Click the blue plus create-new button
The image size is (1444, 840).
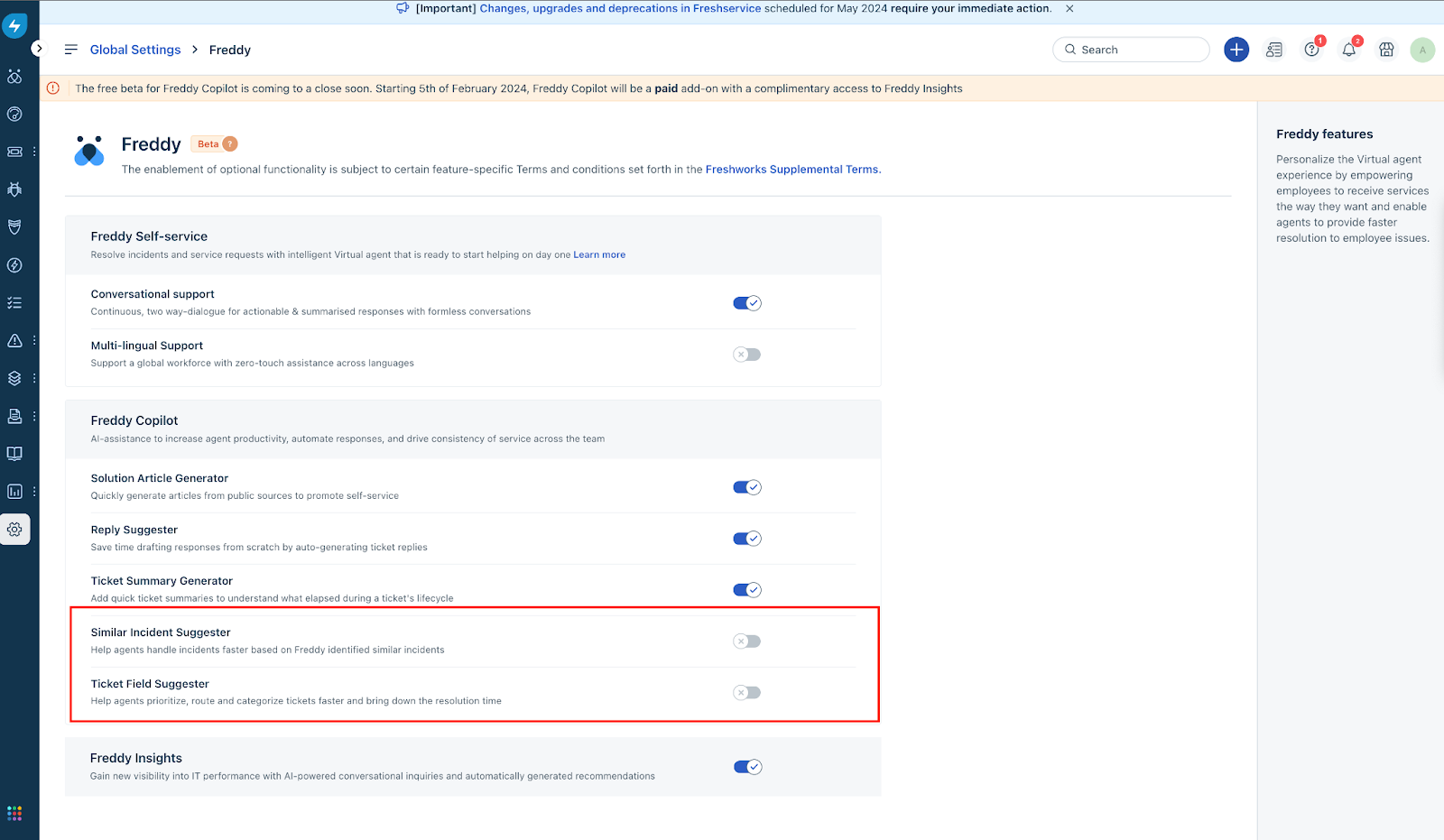pos(1236,50)
